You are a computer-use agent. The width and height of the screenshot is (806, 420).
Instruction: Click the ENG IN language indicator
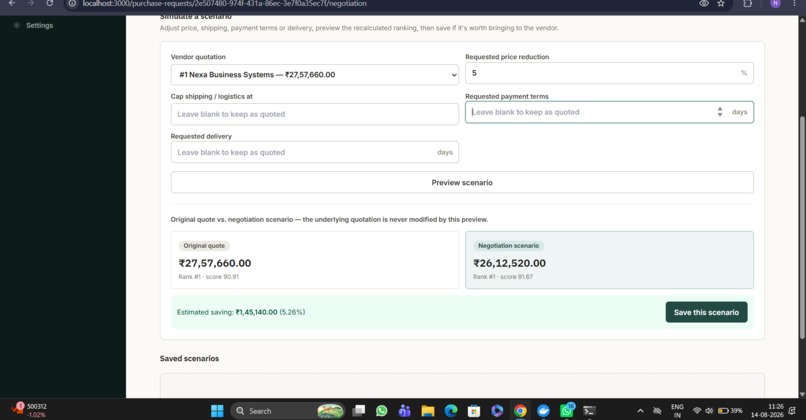[x=677, y=411]
